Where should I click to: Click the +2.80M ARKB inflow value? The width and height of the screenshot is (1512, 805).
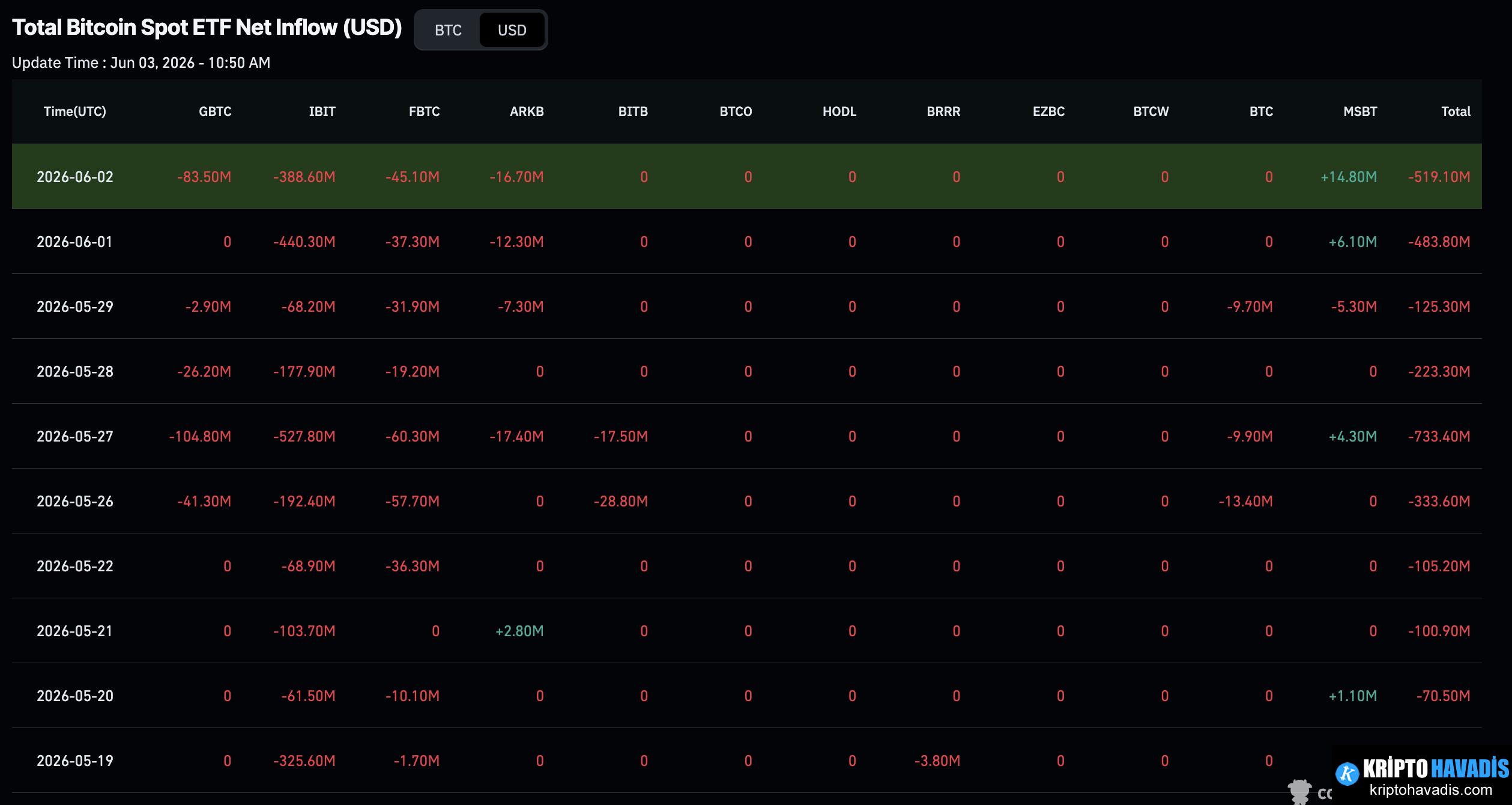click(519, 631)
